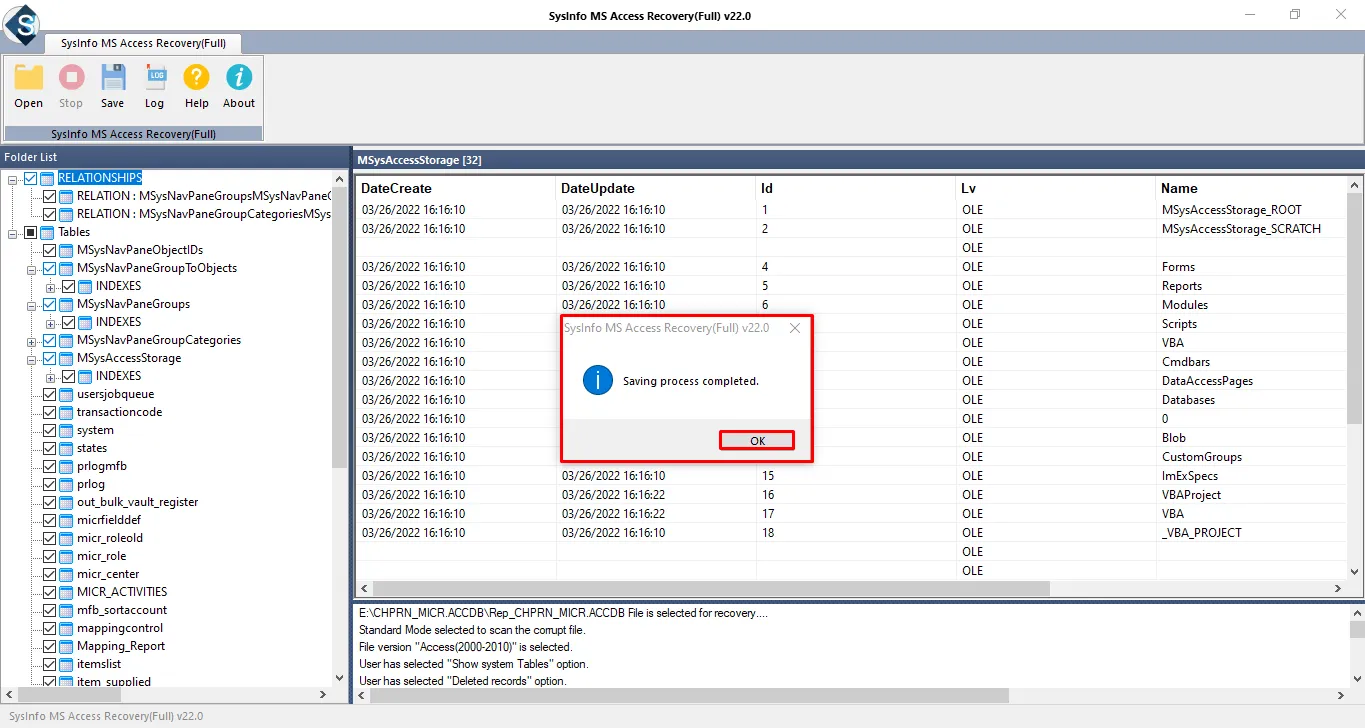Close the saving completed dialog with X
The width and height of the screenshot is (1365, 728).
[795, 328]
